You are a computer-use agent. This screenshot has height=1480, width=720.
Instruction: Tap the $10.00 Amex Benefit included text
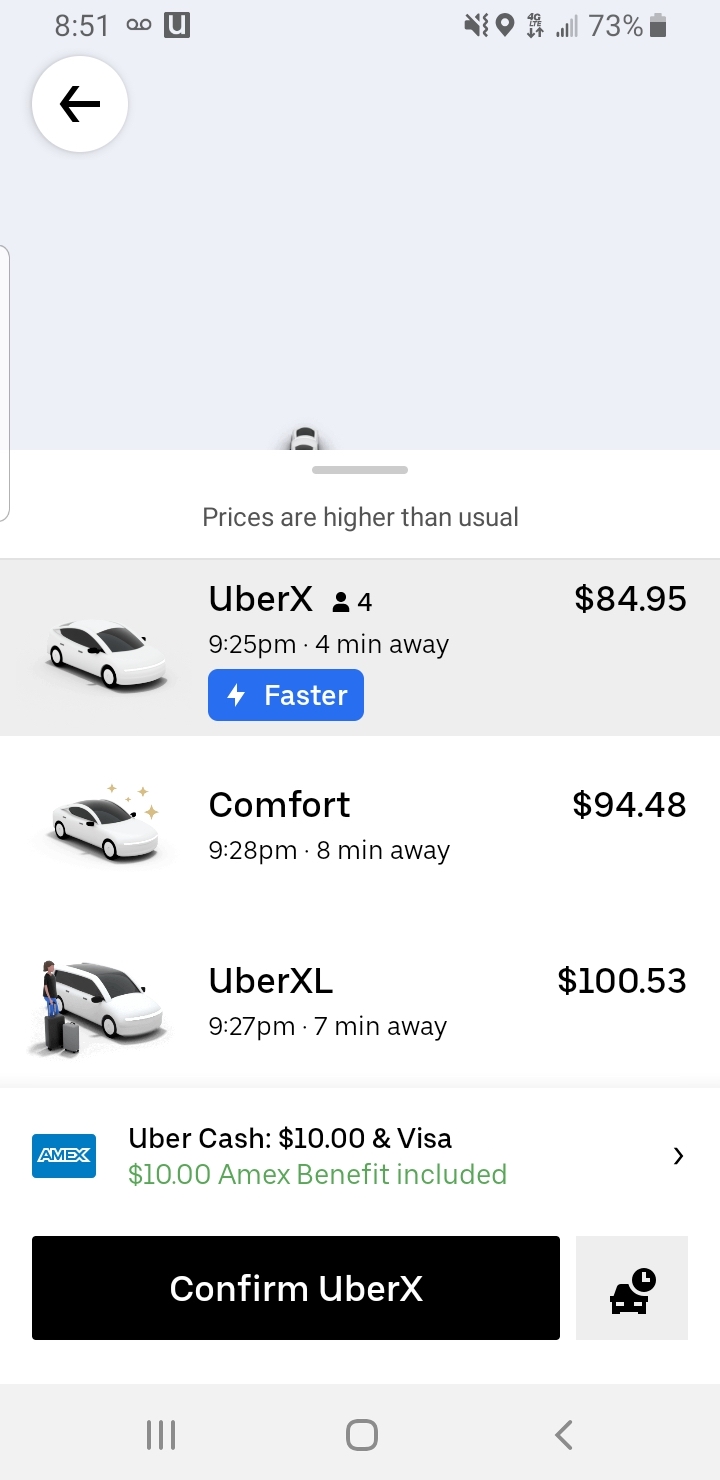pos(317,1174)
